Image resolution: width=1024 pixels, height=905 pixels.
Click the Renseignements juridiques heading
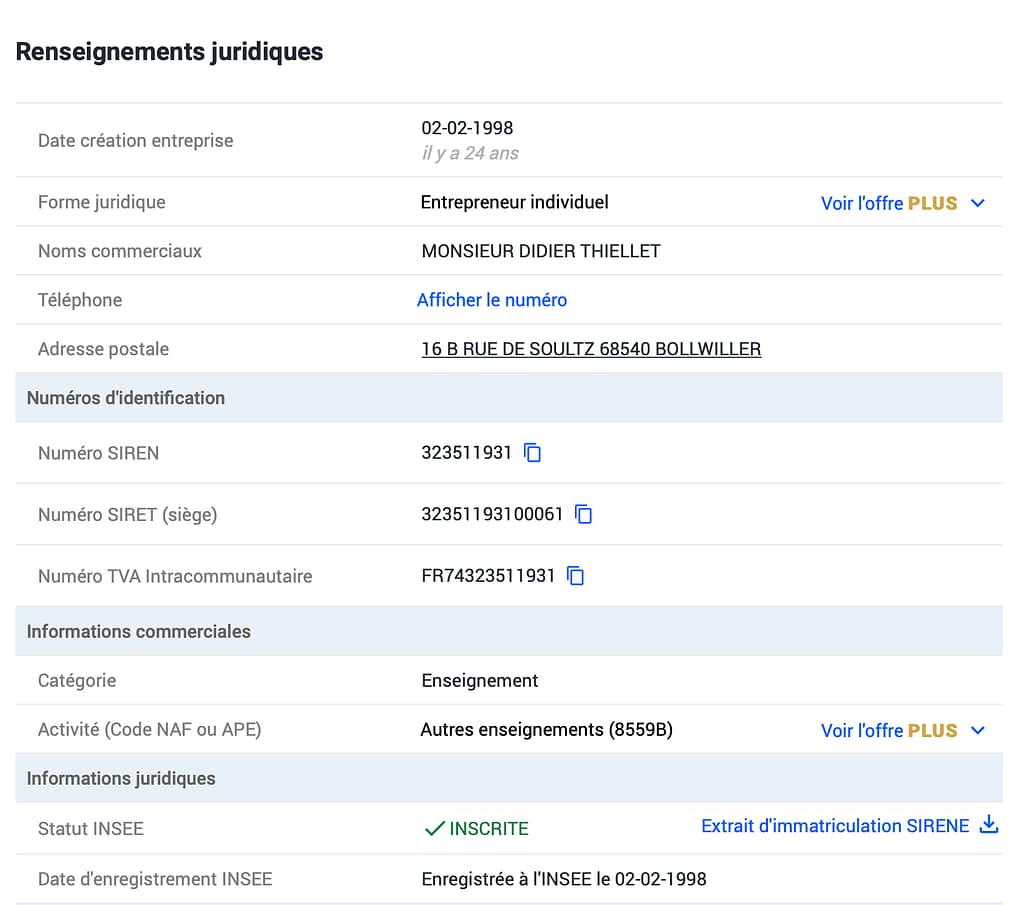(x=169, y=52)
